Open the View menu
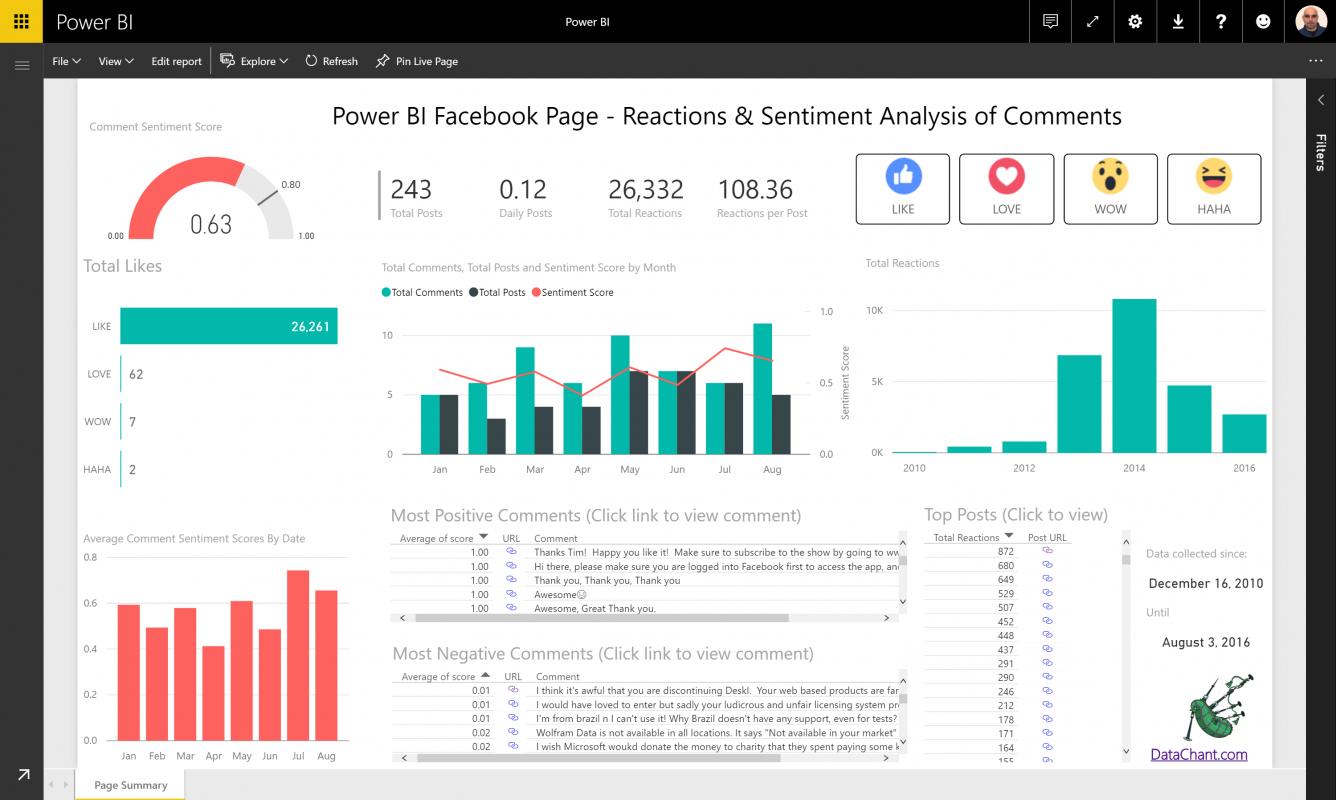The height and width of the screenshot is (800, 1336). coord(116,61)
